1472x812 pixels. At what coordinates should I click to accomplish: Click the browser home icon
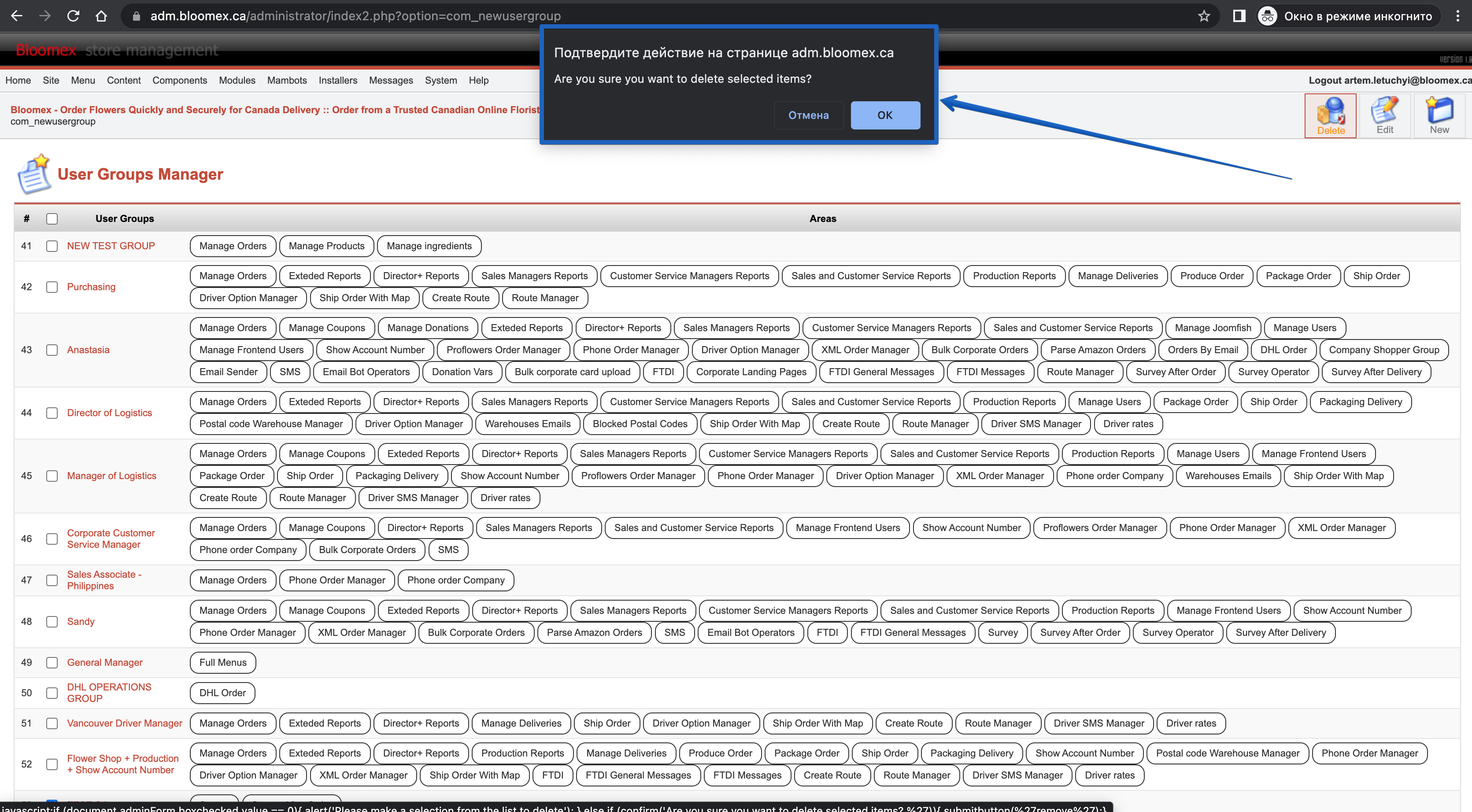[x=101, y=16]
